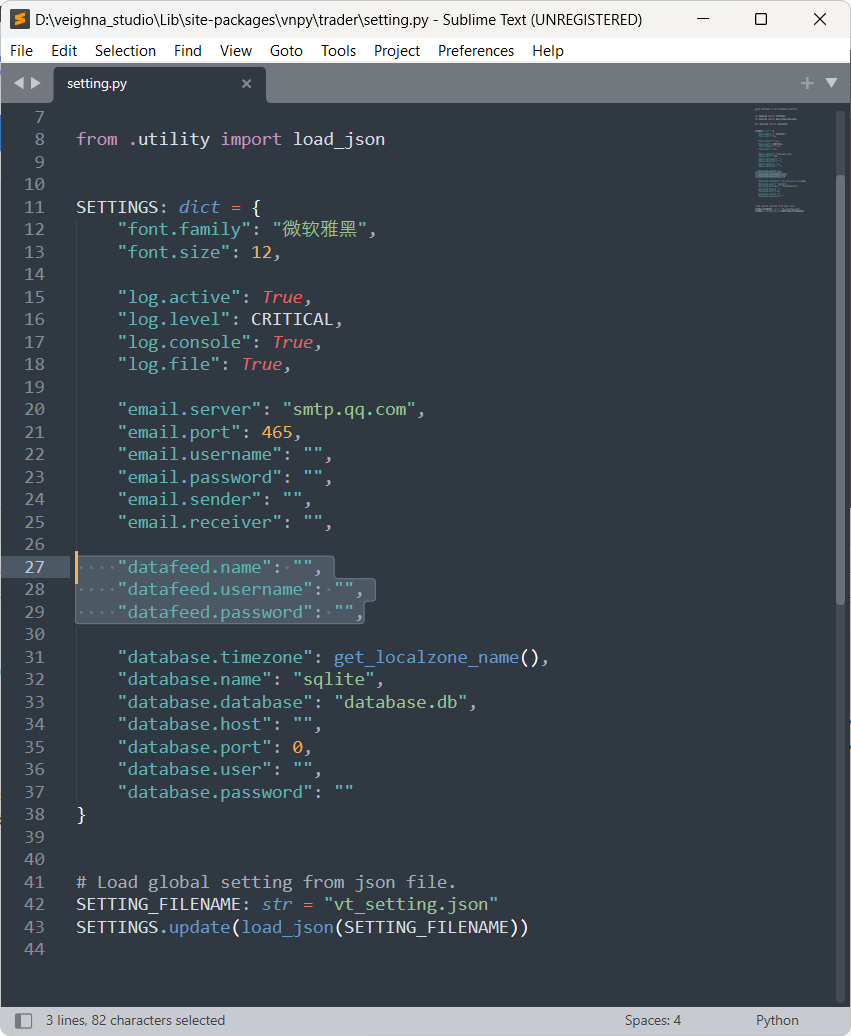Image resolution: width=851 pixels, height=1036 pixels.
Task: Click the Sublime Text app icon in title bar
Action: tap(19, 19)
